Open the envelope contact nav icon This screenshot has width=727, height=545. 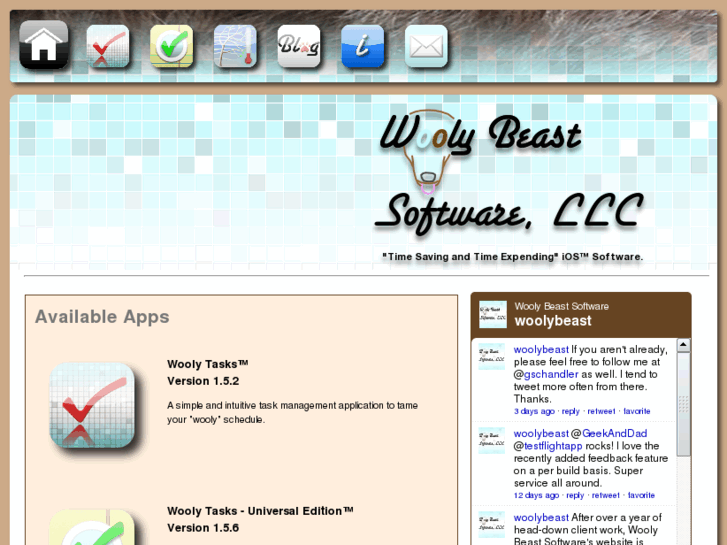click(x=426, y=46)
